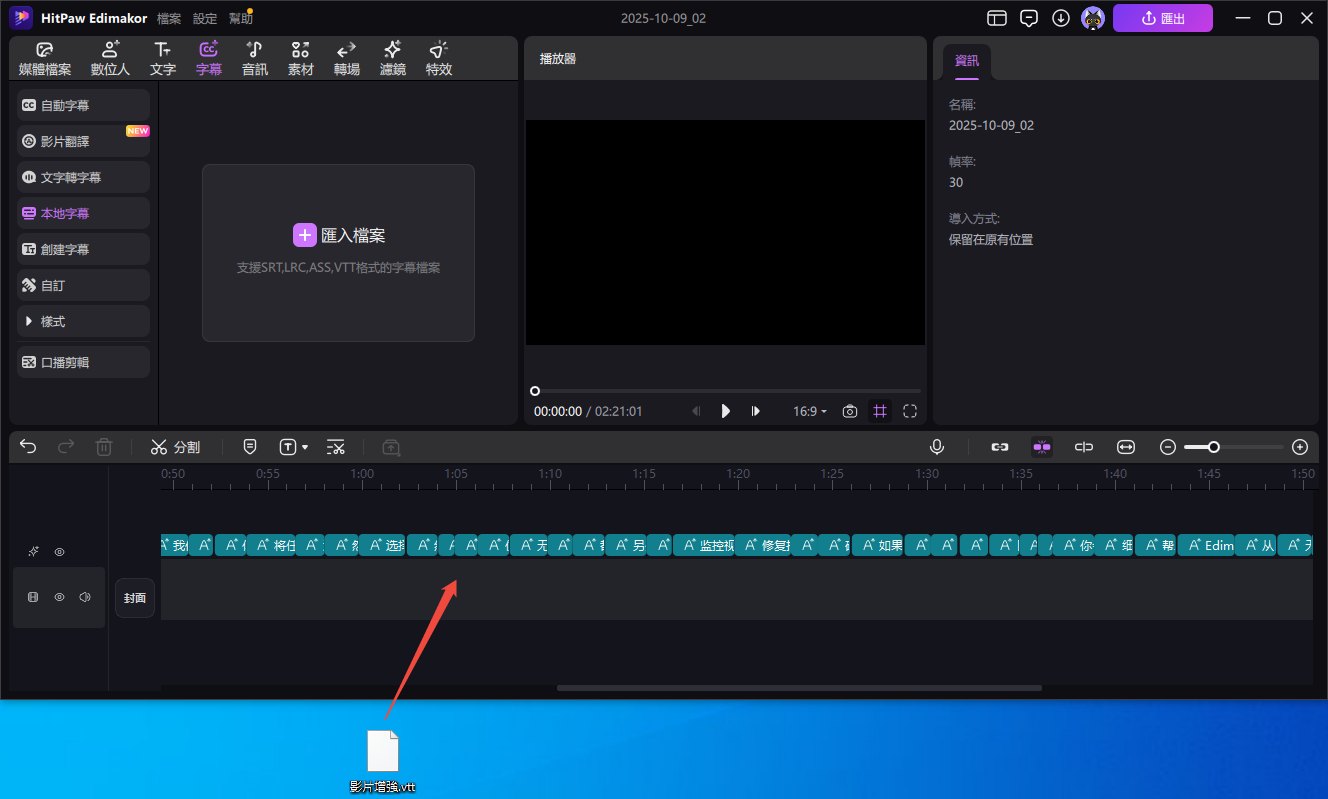Take a snapshot with the camera icon
This screenshot has width=1328, height=799.
(x=849, y=411)
